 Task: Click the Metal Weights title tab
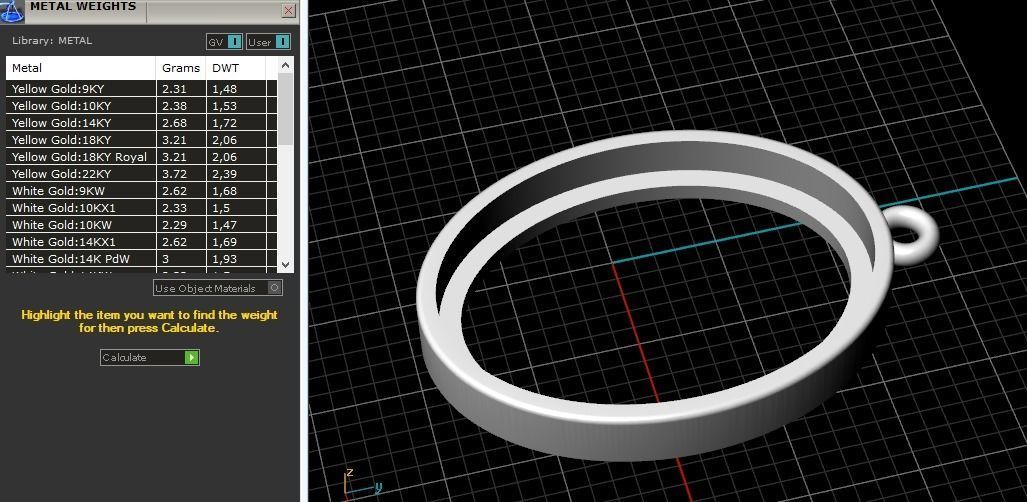(x=83, y=8)
